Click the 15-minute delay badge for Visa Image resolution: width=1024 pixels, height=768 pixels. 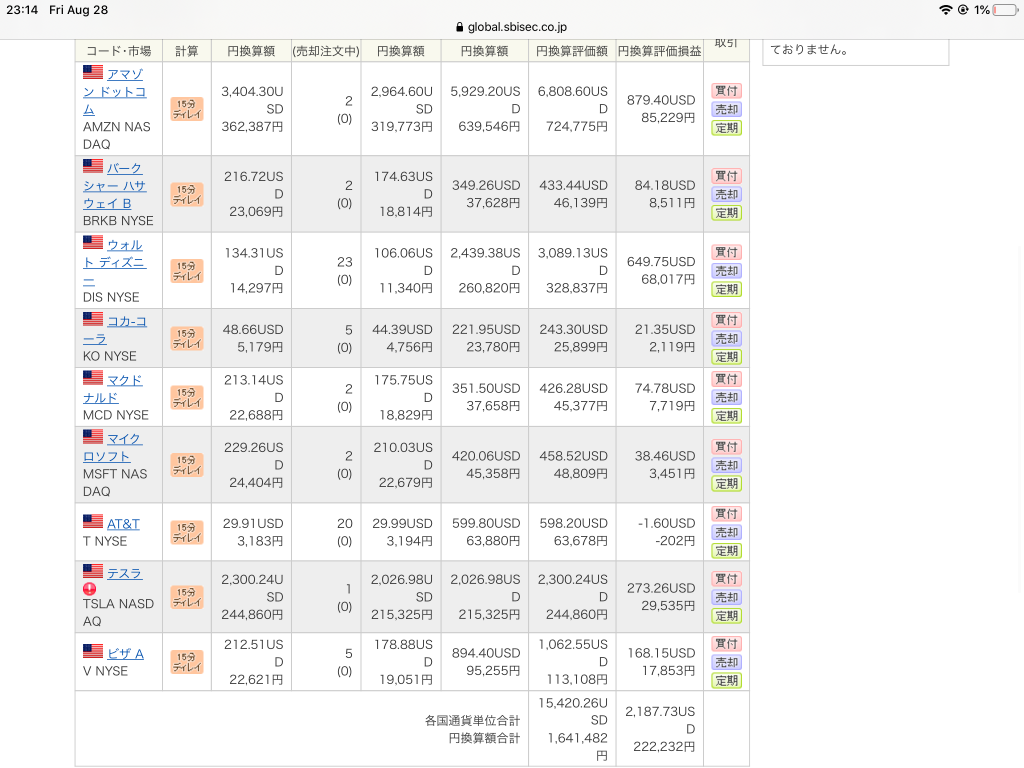pos(187,662)
